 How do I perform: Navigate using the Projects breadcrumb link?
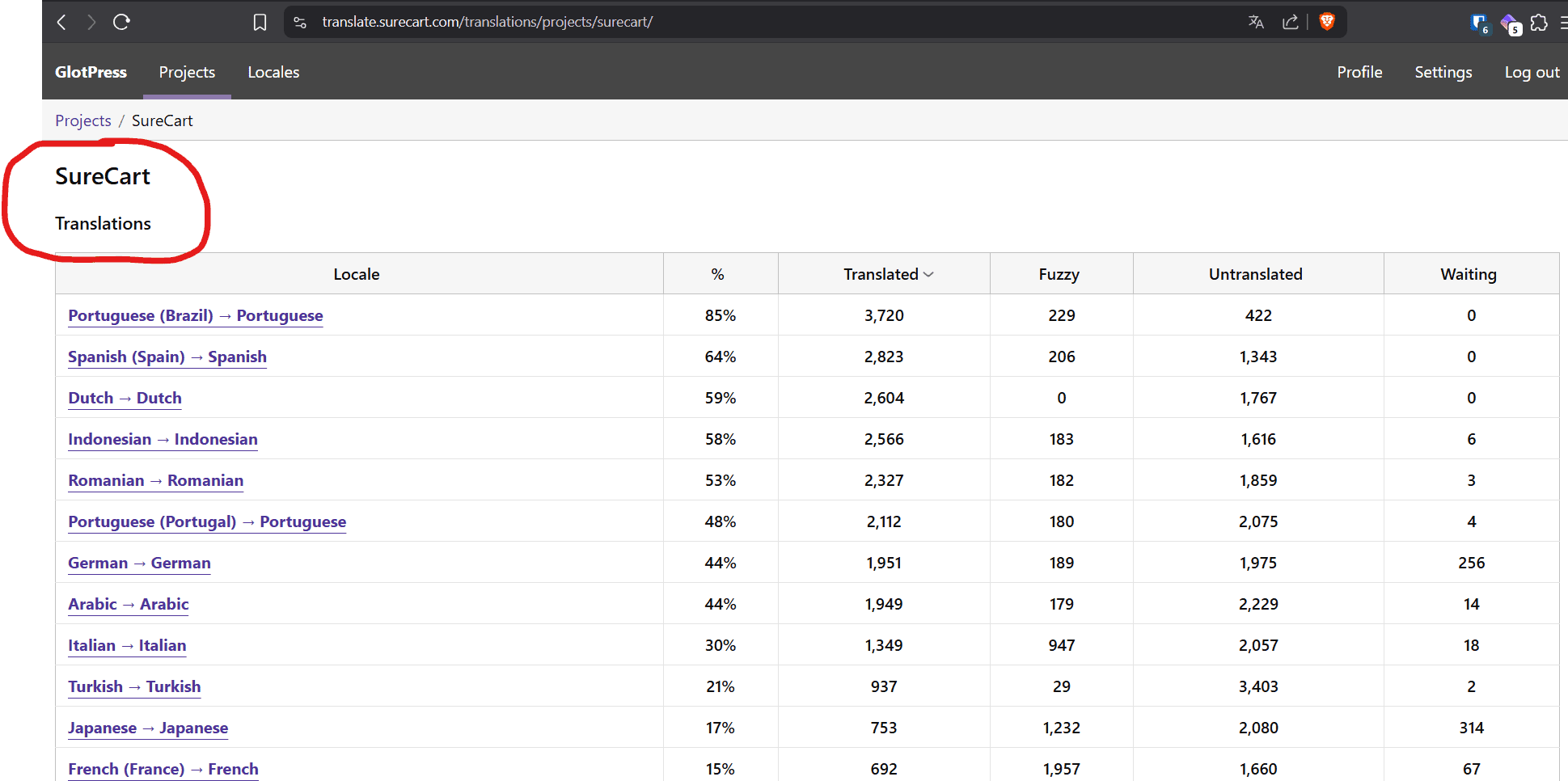click(x=82, y=120)
